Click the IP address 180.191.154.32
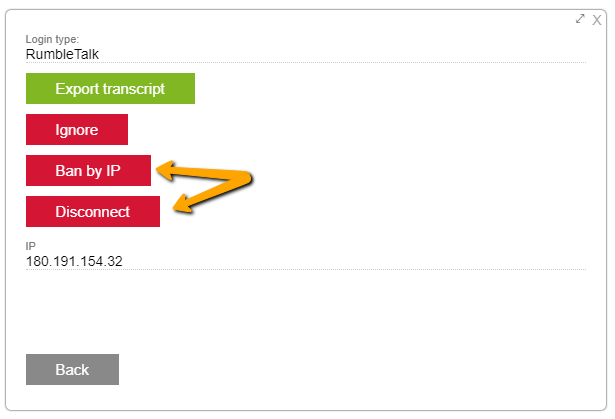 (x=74, y=261)
